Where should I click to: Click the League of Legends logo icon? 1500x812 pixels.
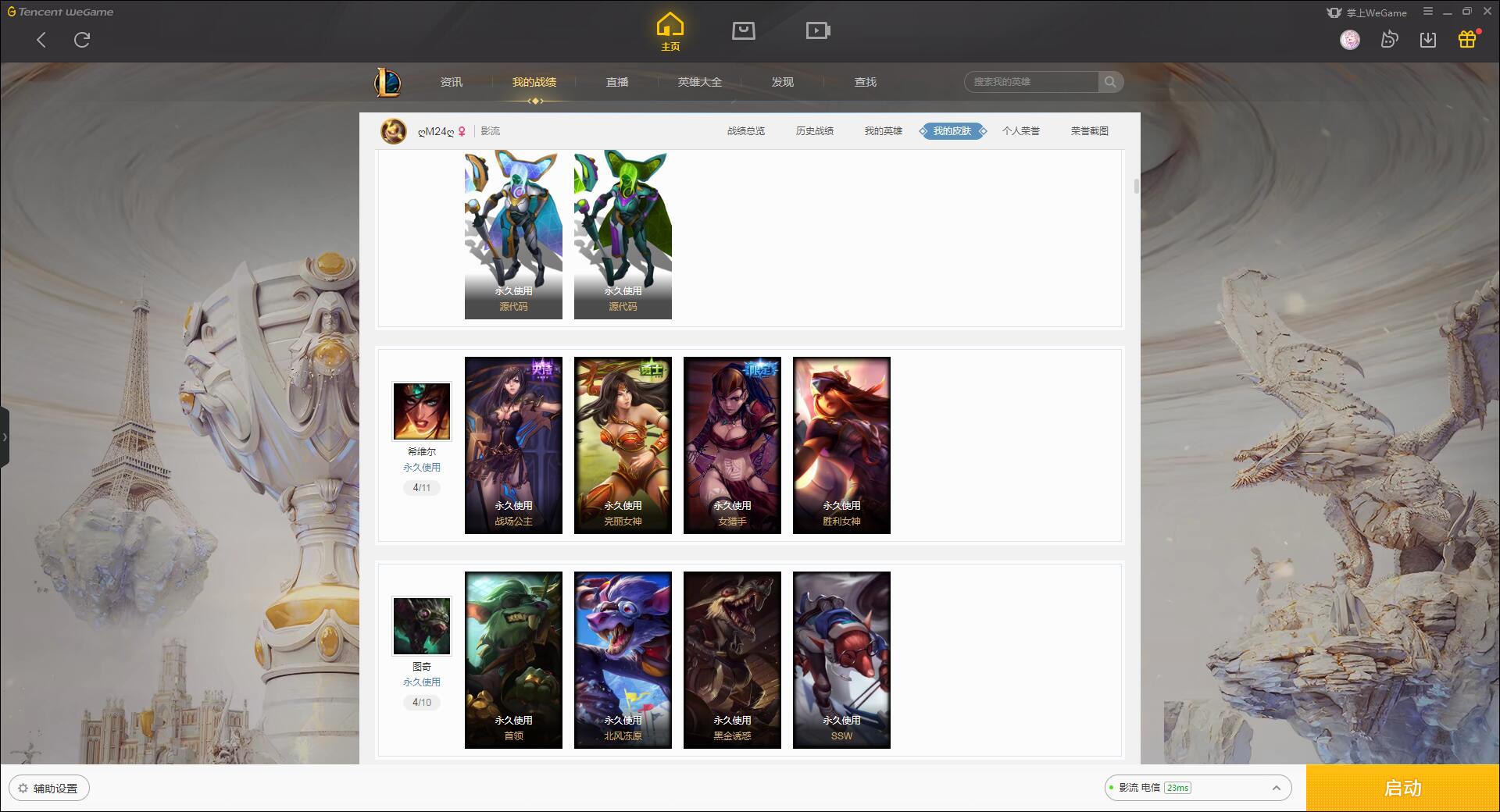387,82
